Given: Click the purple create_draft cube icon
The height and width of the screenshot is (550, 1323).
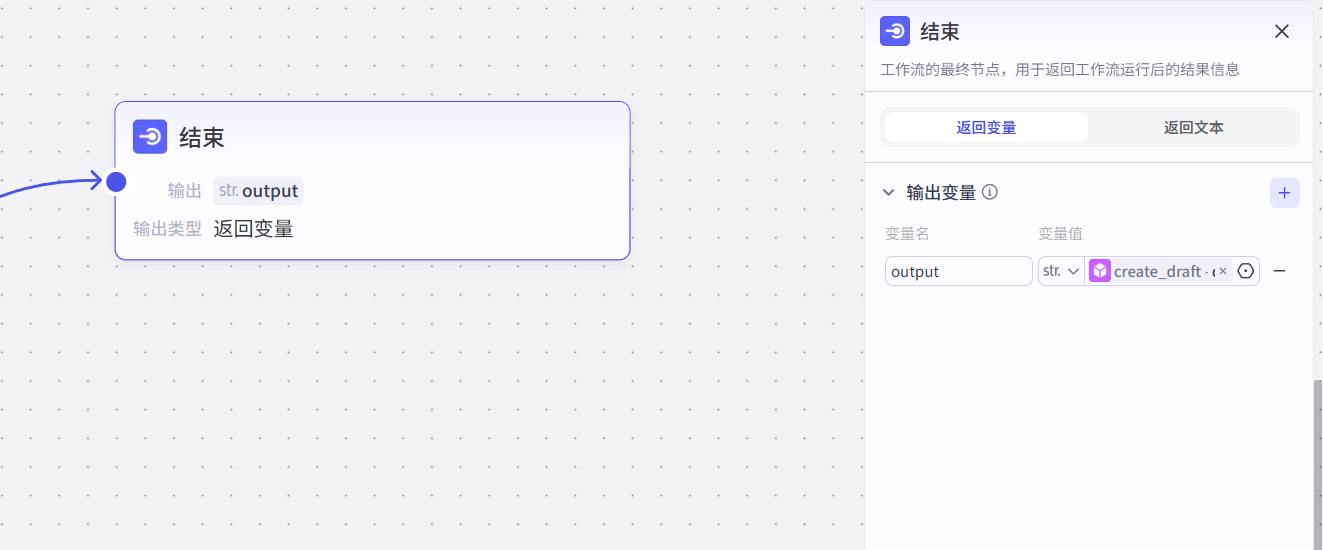Looking at the screenshot, I should click(1100, 271).
